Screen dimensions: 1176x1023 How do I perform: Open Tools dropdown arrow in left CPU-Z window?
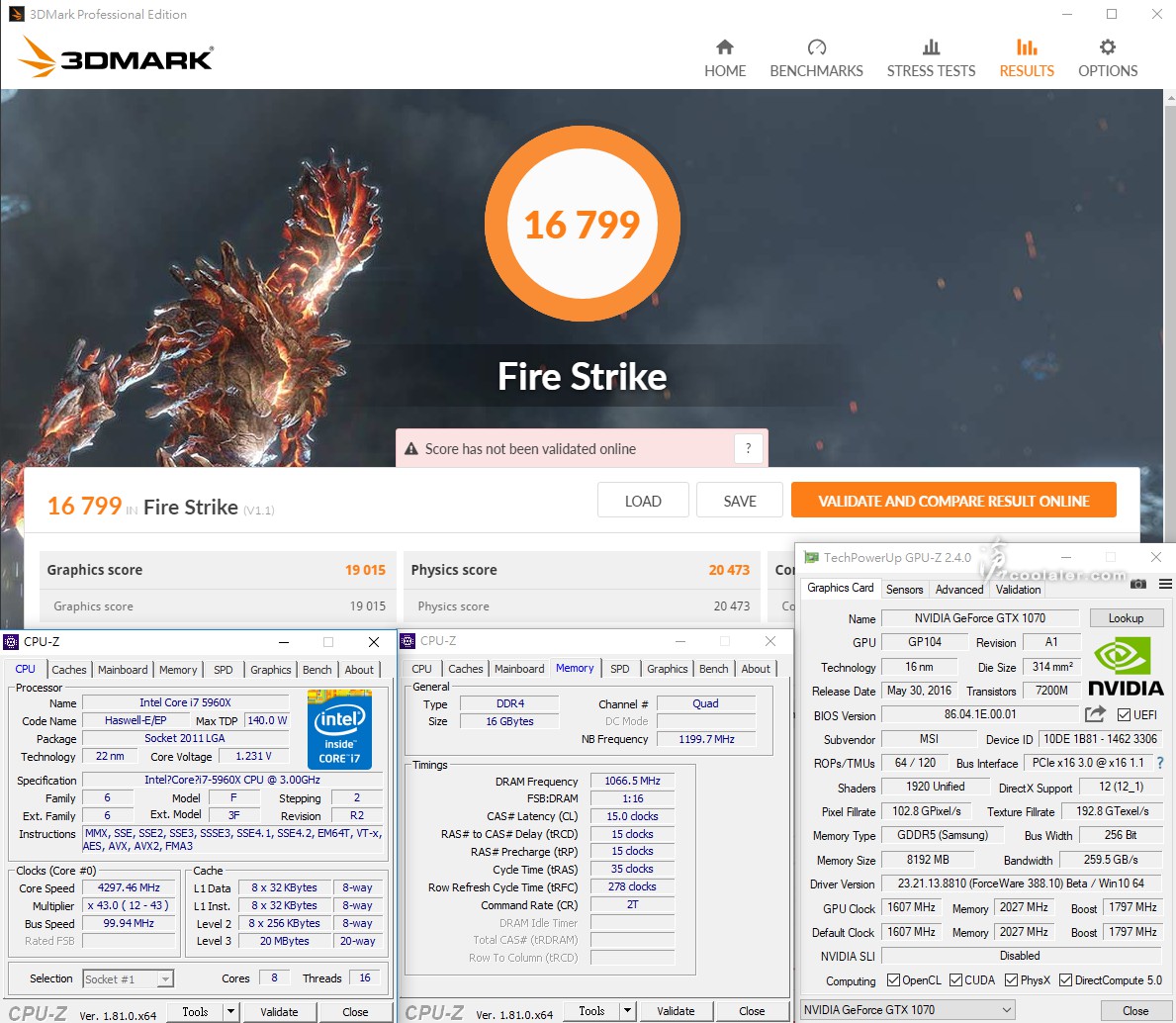[x=231, y=1012]
